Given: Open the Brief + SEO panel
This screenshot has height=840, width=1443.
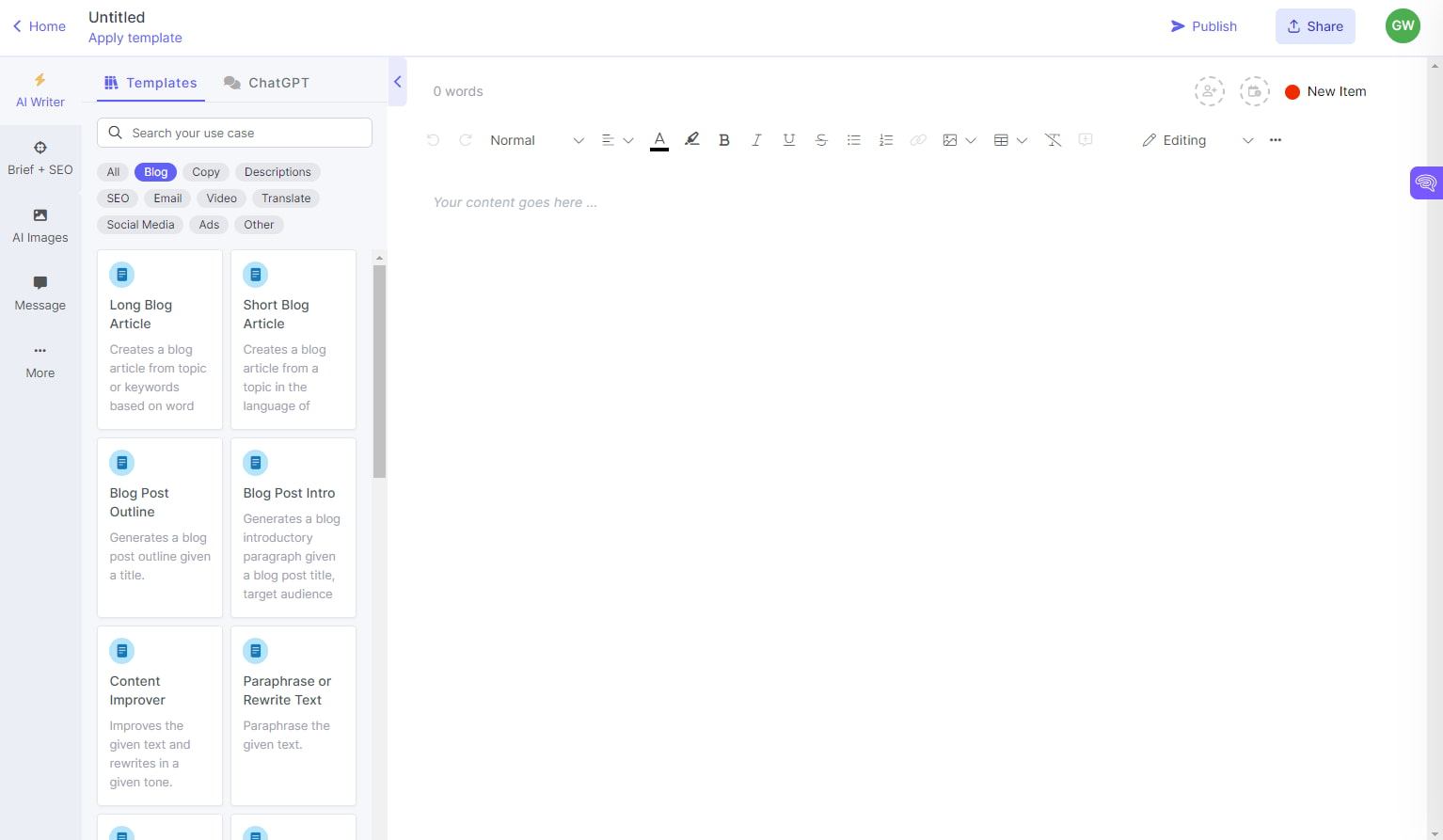Looking at the screenshot, I should coord(40,157).
